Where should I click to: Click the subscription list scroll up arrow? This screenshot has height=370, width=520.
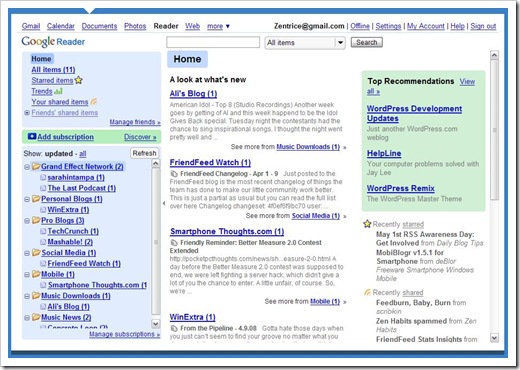(x=156, y=163)
